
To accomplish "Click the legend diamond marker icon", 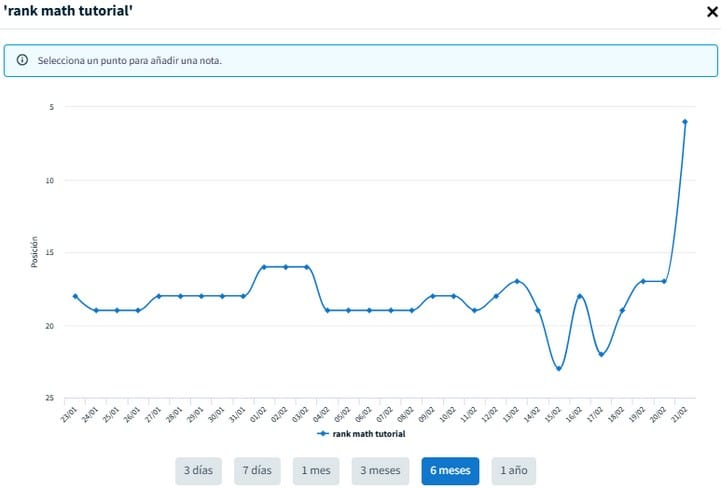I will [x=322, y=434].
